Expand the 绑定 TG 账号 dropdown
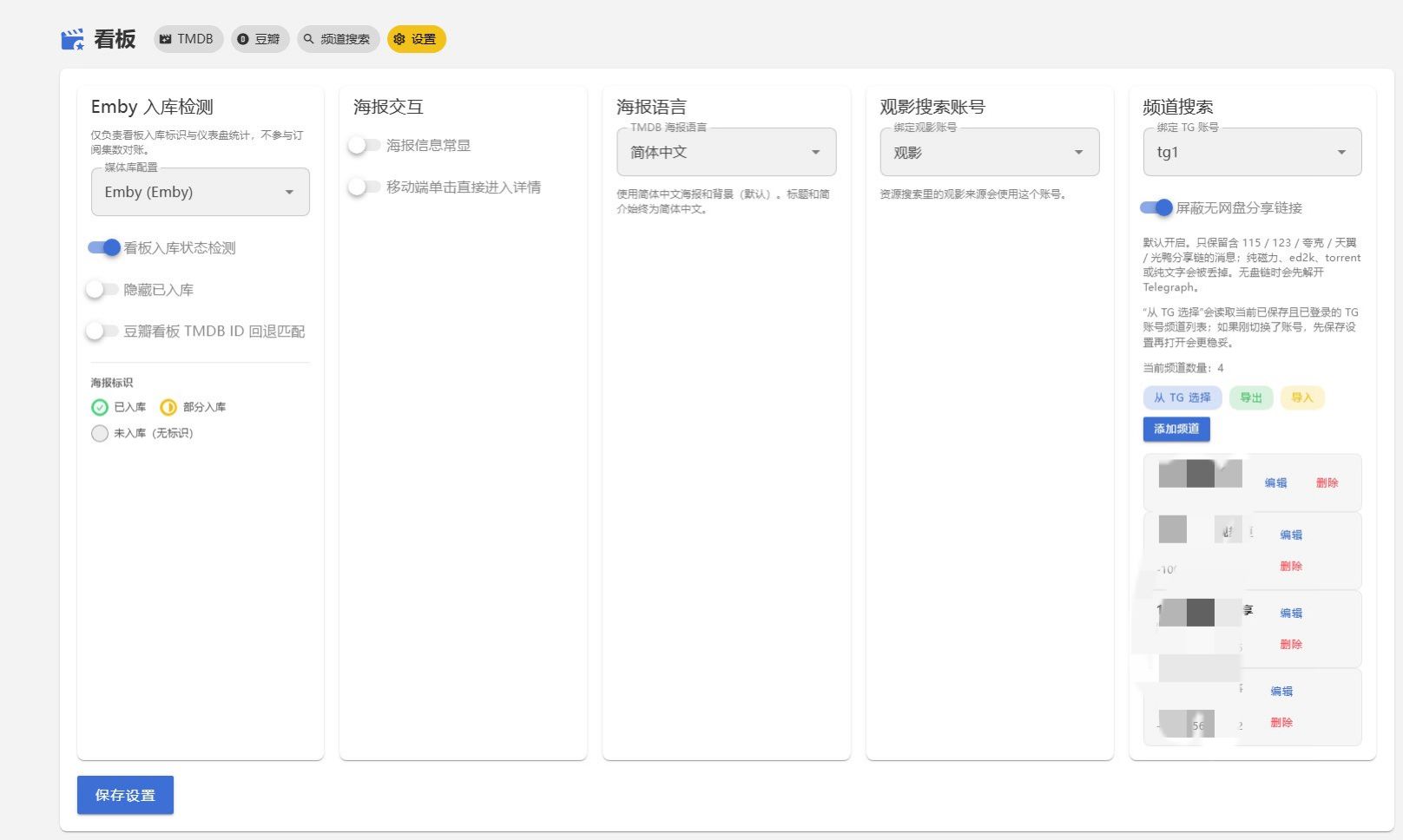Viewport: 1403px width, 840px height. [1252, 152]
